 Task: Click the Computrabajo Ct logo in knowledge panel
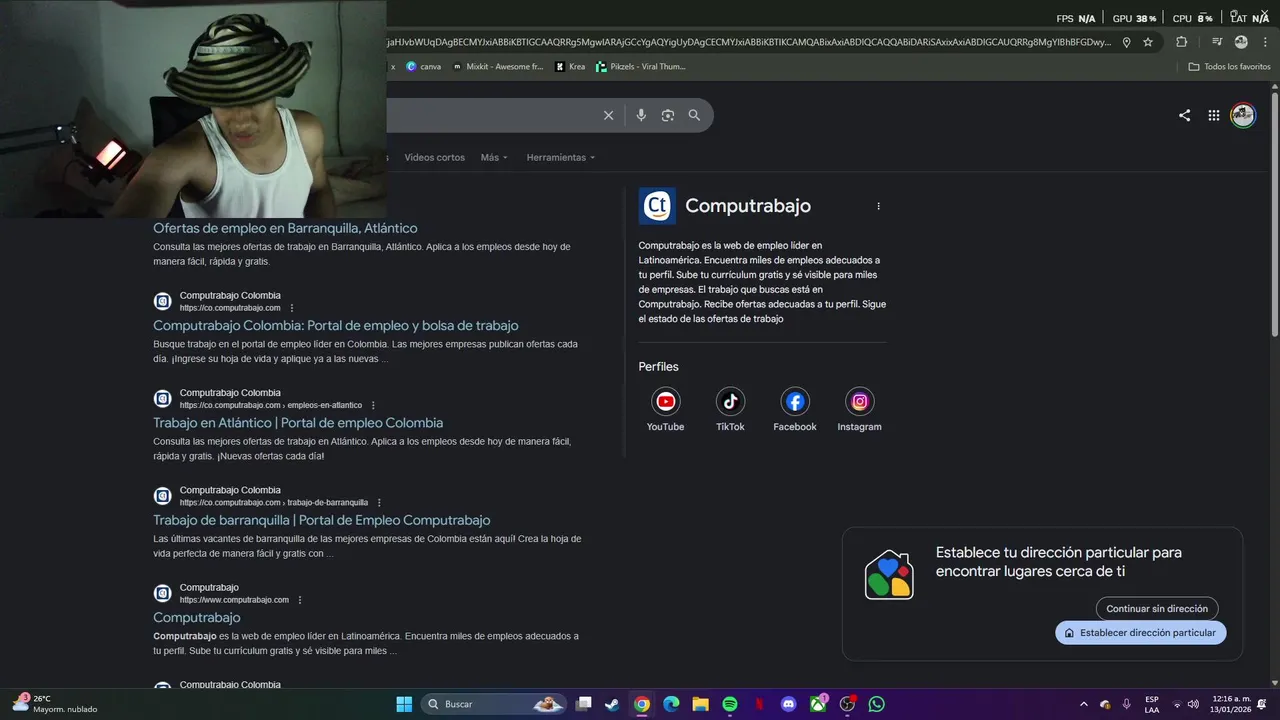coord(657,206)
